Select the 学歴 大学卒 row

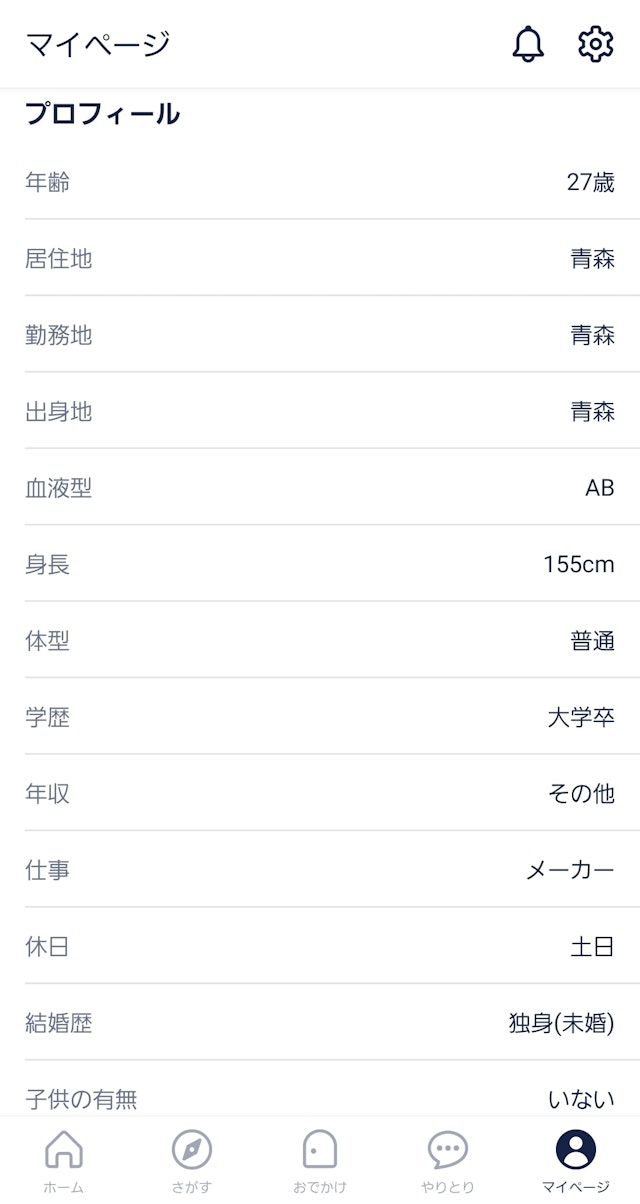pyautogui.click(x=320, y=717)
